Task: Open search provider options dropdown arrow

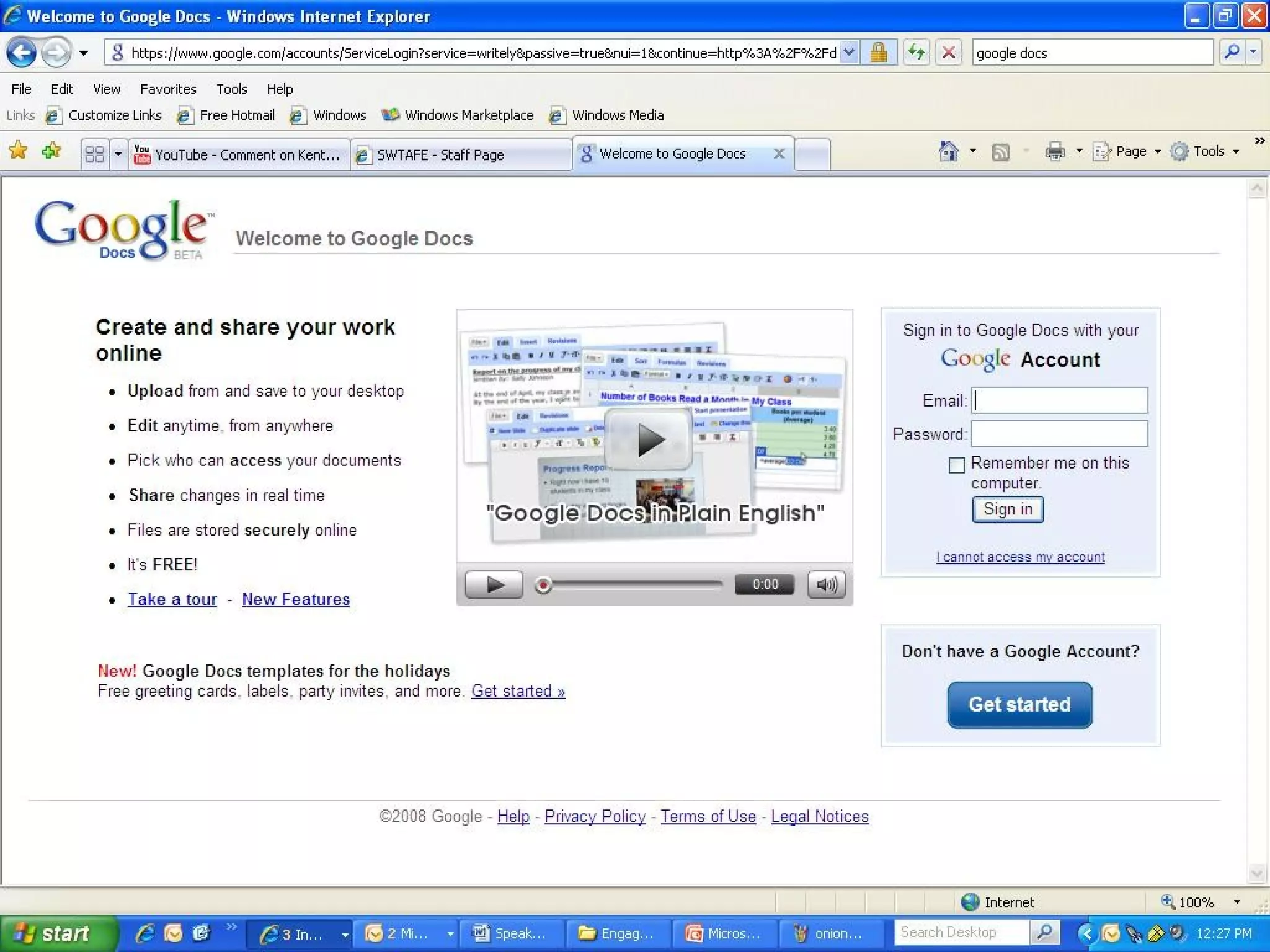Action: click(x=1253, y=52)
